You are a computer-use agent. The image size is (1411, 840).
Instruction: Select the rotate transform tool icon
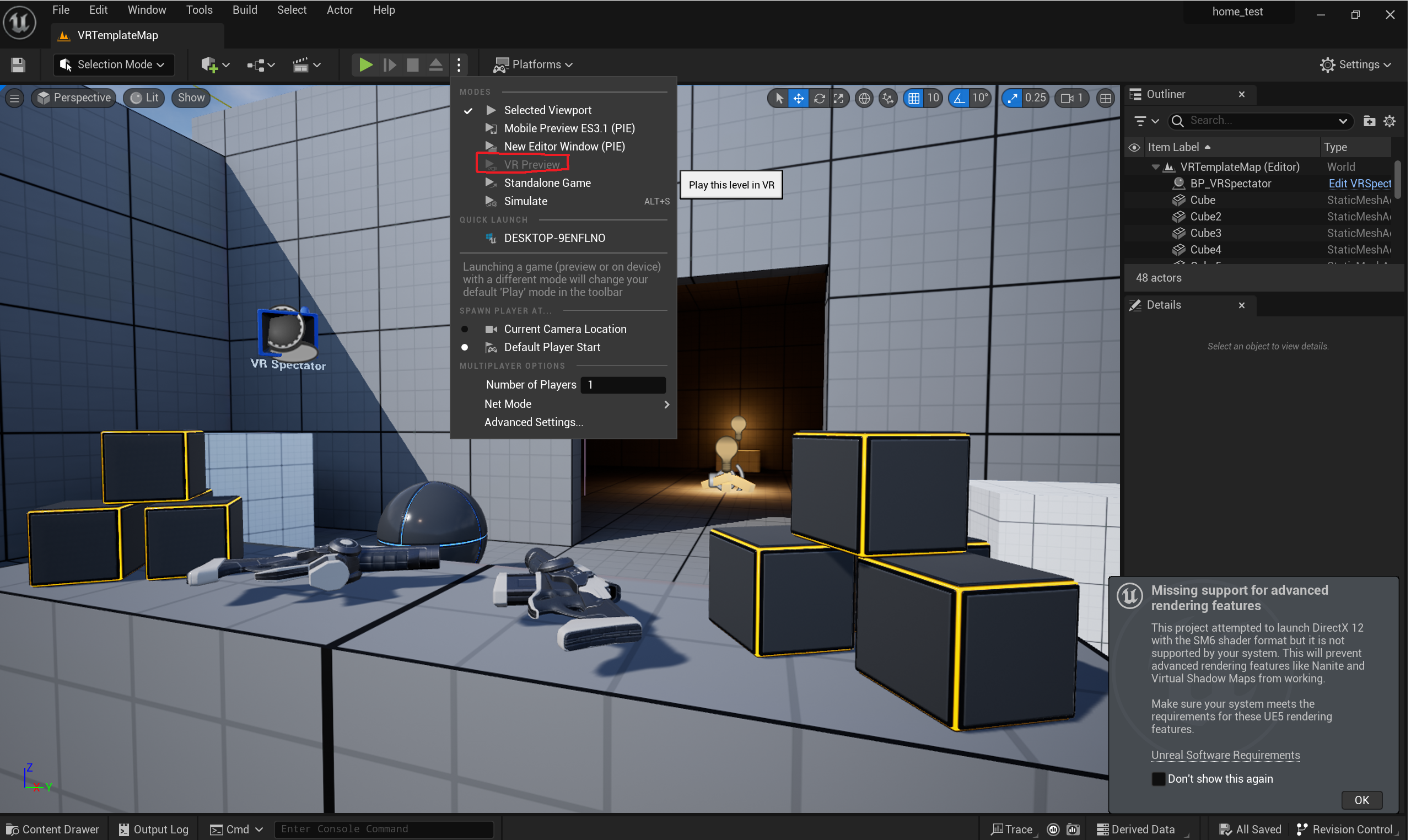(819, 98)
